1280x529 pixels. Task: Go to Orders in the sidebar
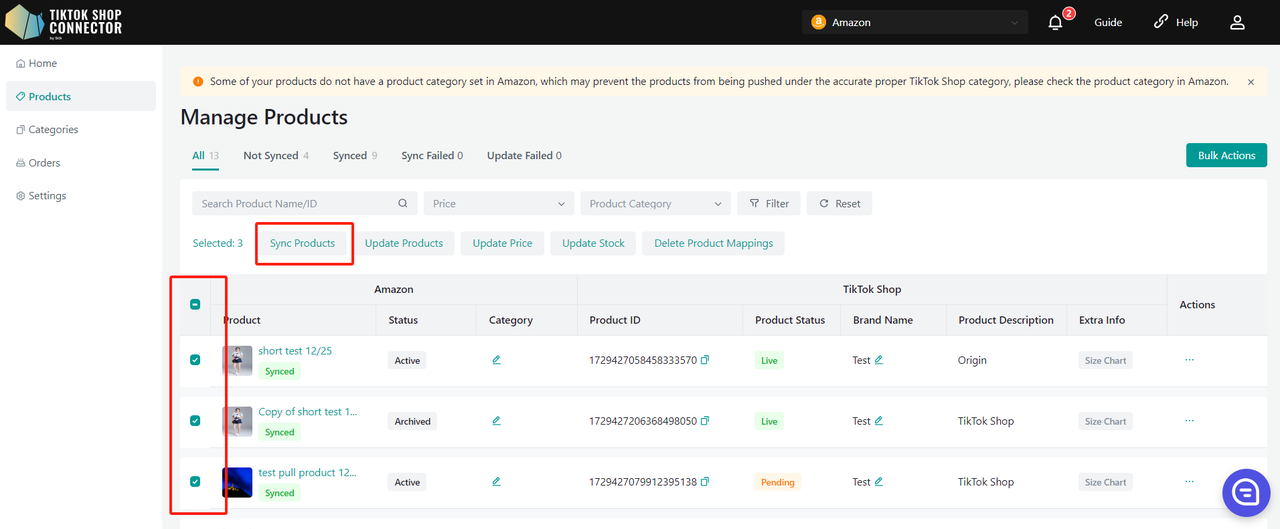(x=44, y=163)
